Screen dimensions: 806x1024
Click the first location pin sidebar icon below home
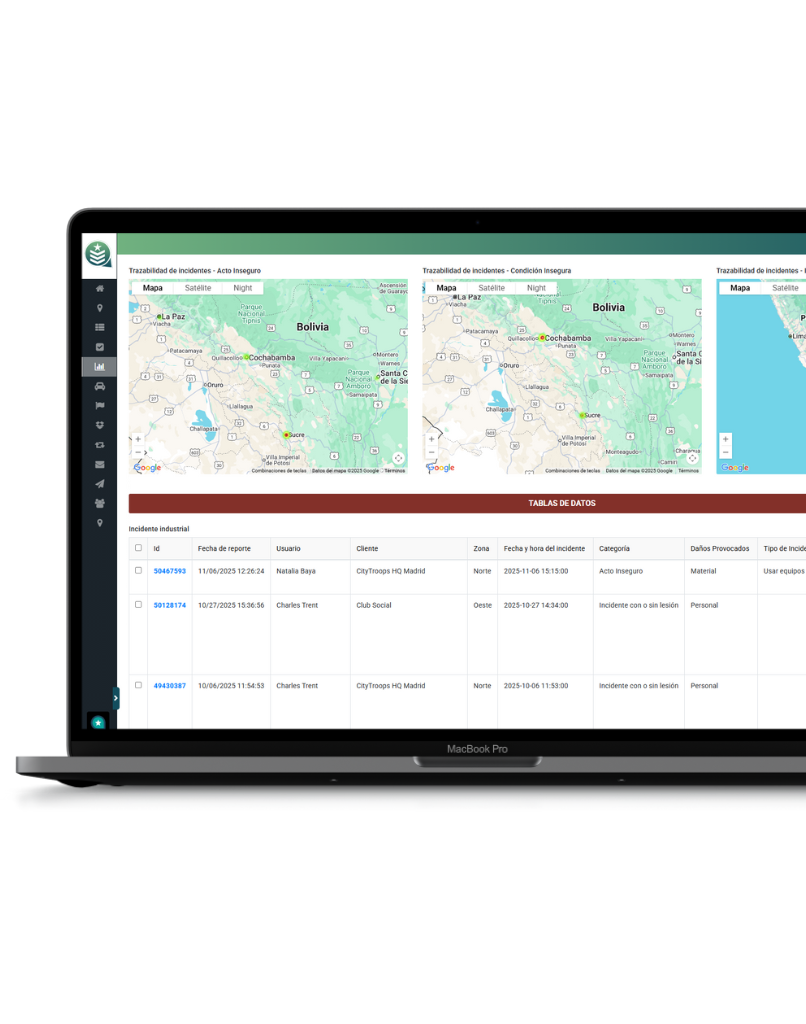(x=99, y=308)
